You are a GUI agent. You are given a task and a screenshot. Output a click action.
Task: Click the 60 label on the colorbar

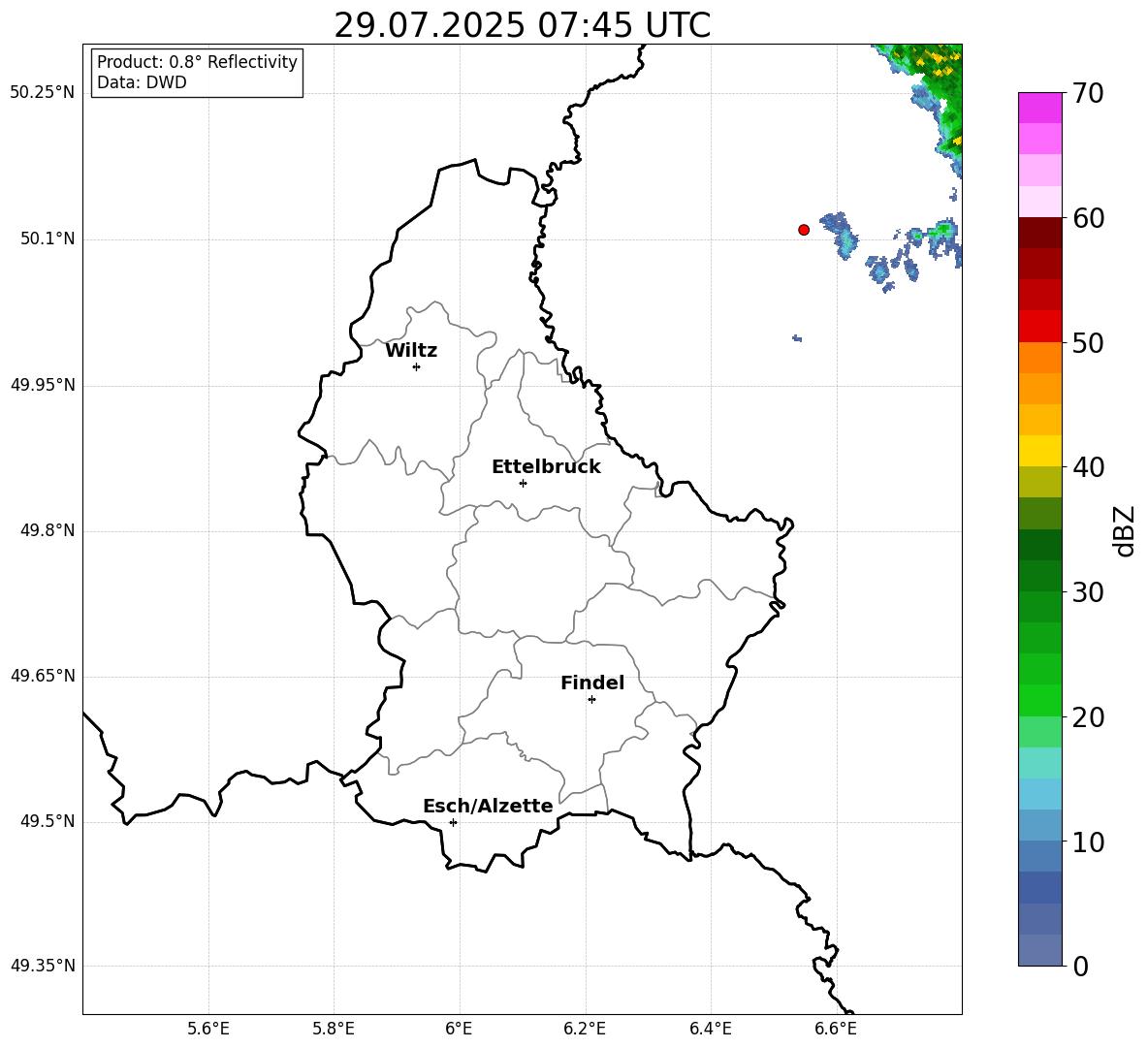[1088, 218]
